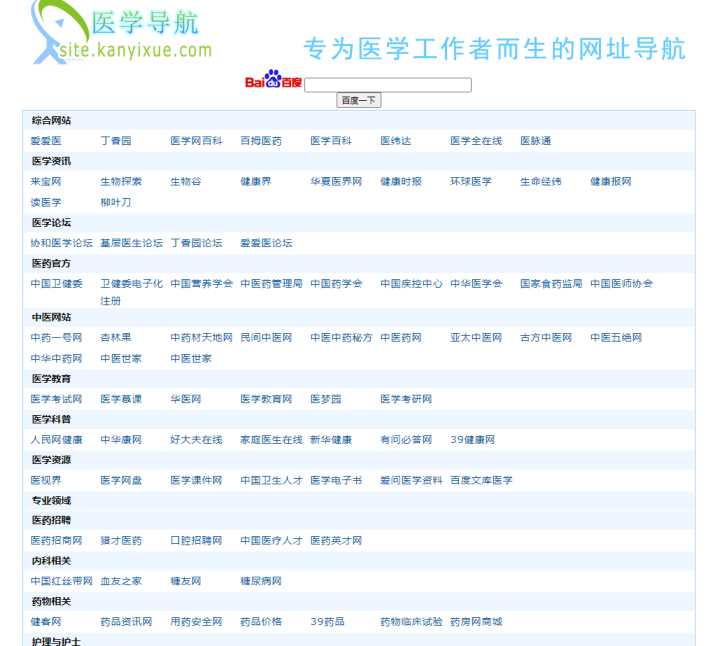Open 健康报网
The height and width of the screenshot is (646, 720).
click(x=611, y=182)
